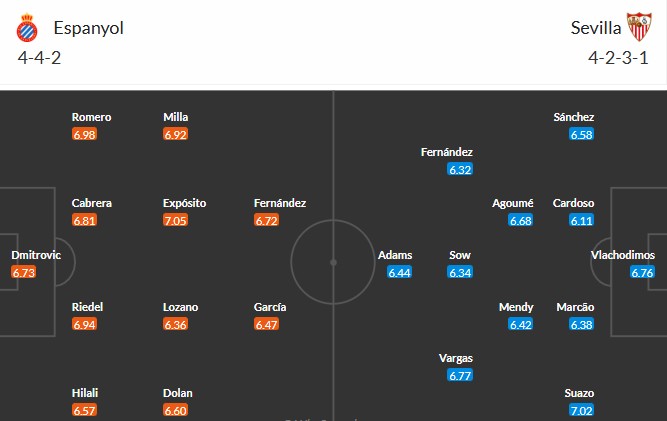
Task: Open player Expósito's profile
Action: click(184, 203)
